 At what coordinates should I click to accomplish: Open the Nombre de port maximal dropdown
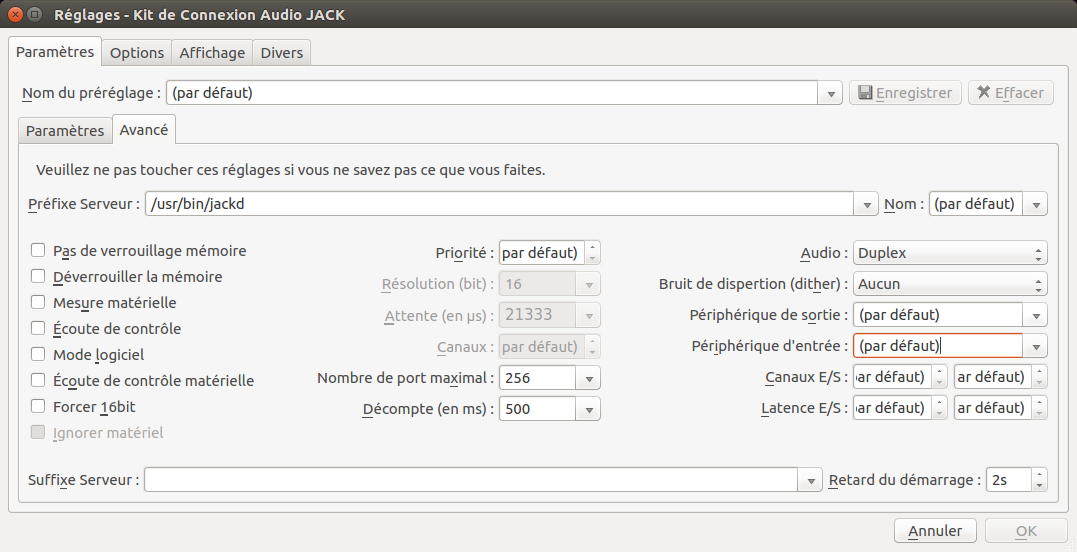pyautogui.click(x=589, y=379)
